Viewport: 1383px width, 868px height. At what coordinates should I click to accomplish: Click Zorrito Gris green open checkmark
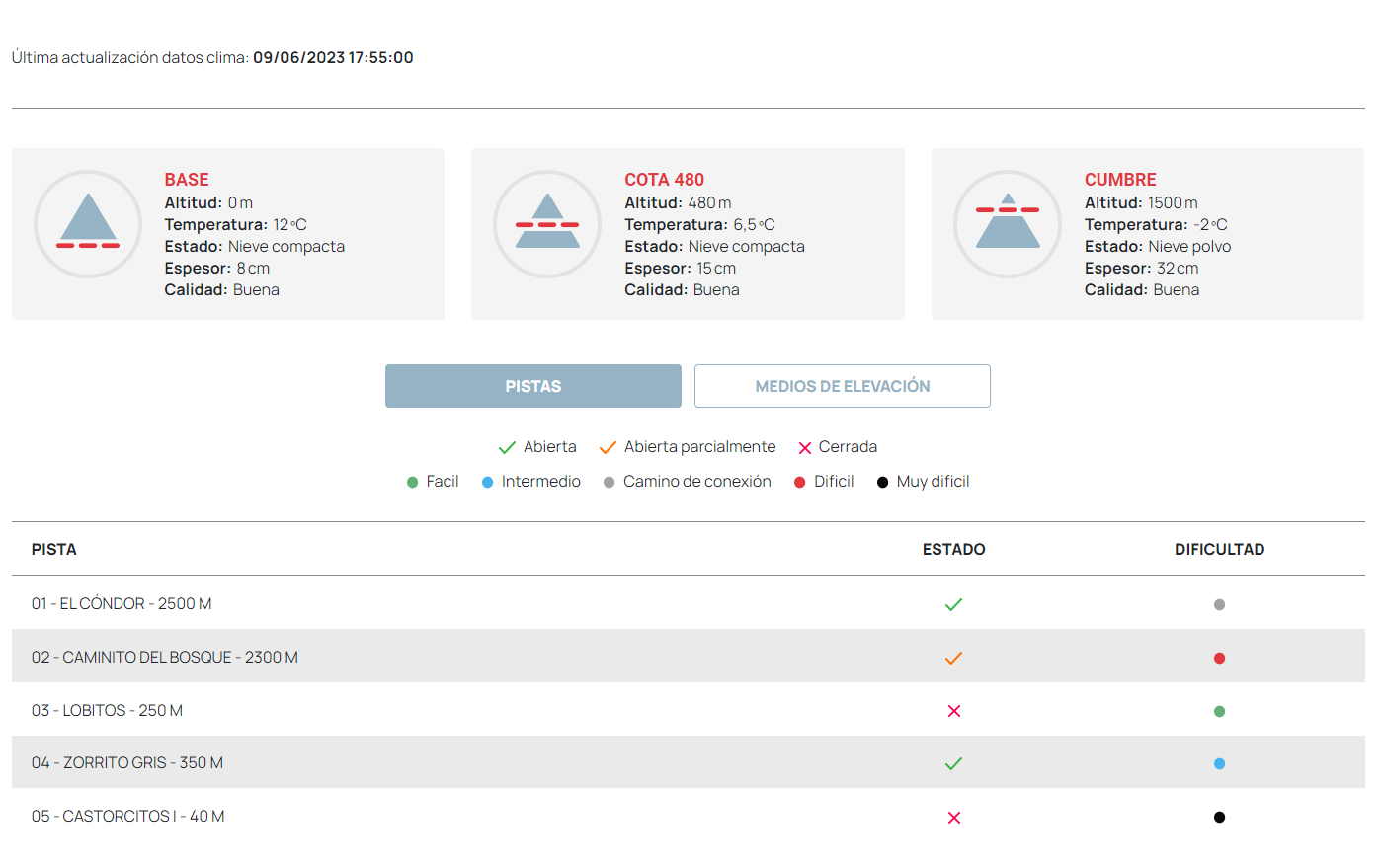point(953,763)
